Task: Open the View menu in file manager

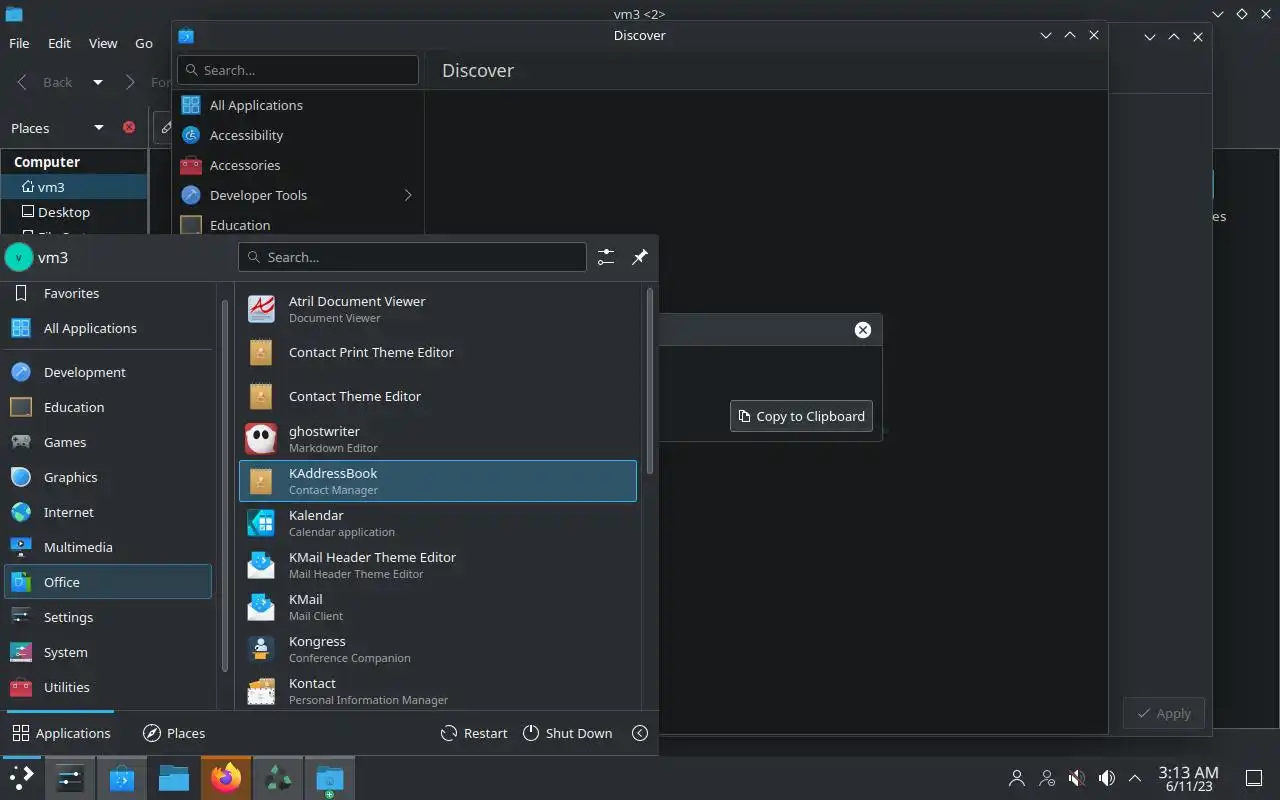Action: pos(103,43)
